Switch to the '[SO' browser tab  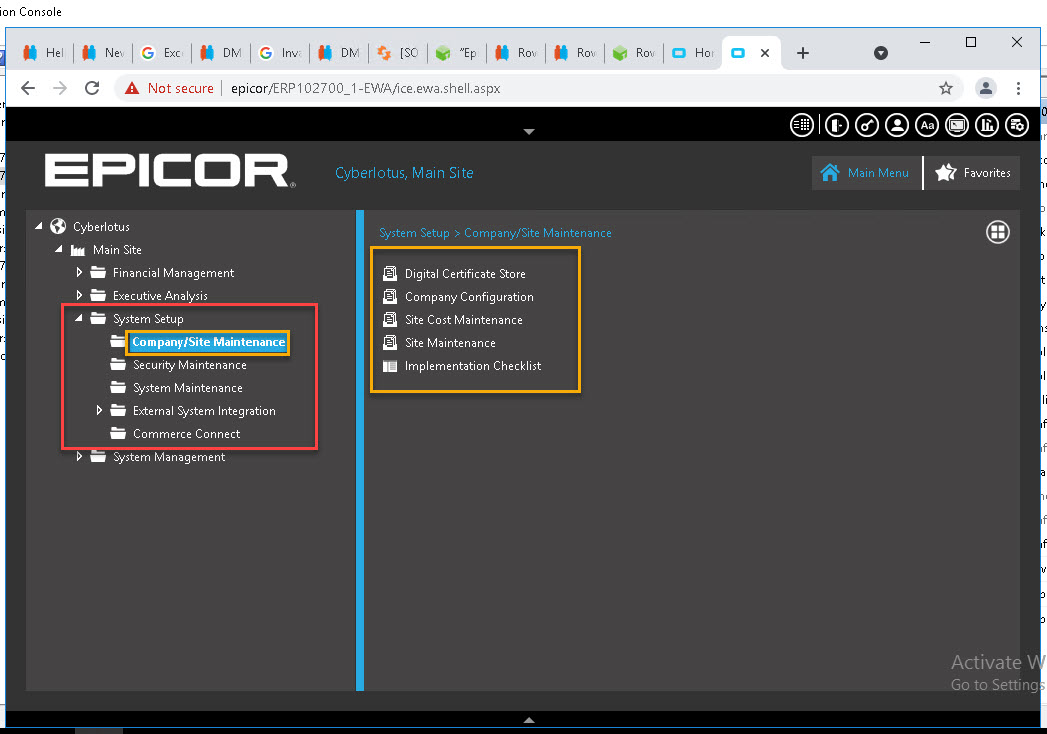click(x=398, y=53)
